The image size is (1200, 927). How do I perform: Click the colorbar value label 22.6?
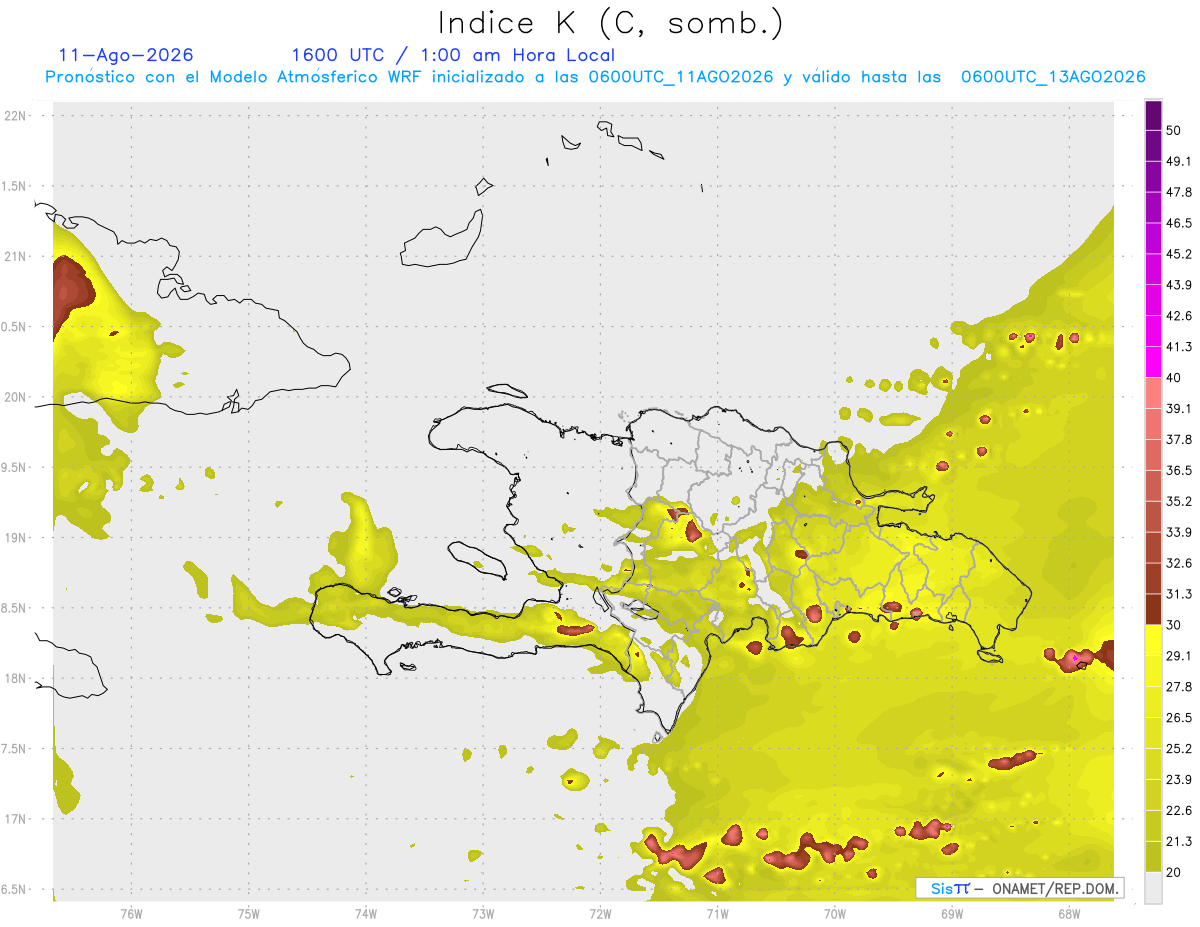[1179, 811]
